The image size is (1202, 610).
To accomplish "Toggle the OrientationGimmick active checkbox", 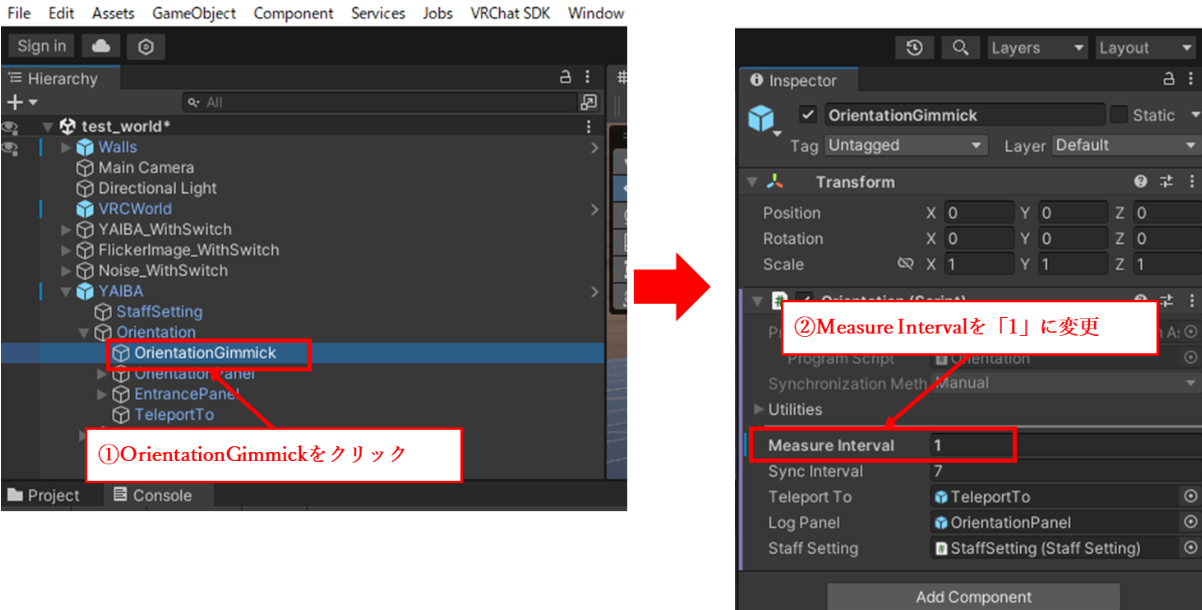I will [x=808, y=115].
